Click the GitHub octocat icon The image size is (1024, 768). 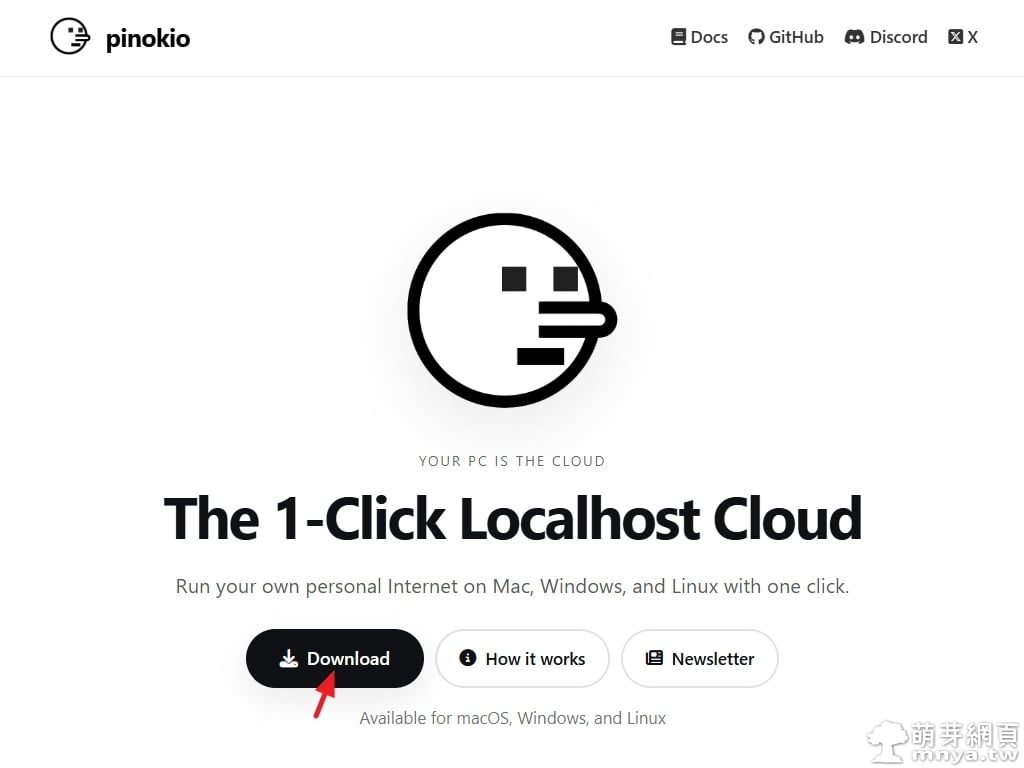click(x=756, y=37)
